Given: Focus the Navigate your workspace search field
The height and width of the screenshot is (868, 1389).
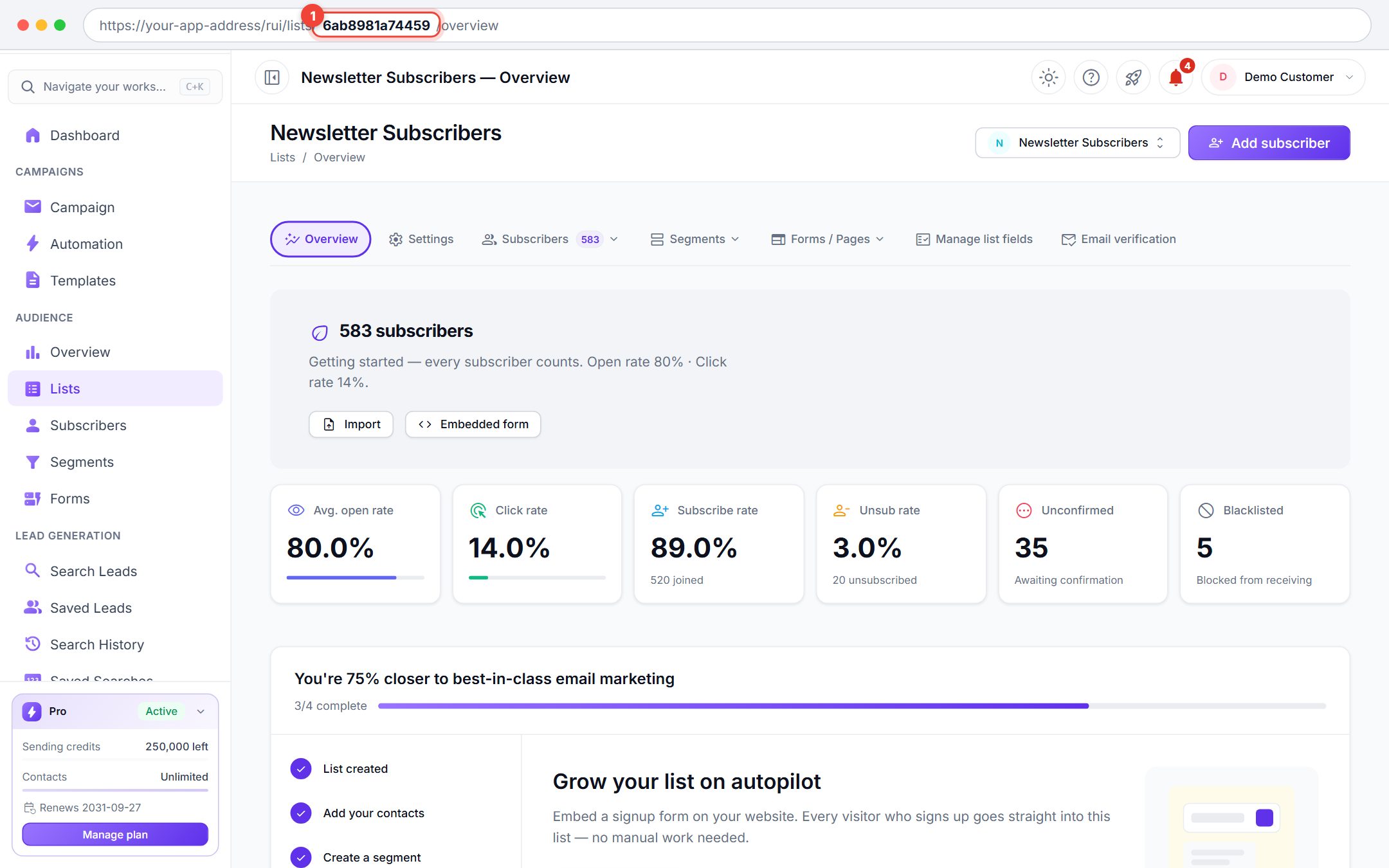Looking at the screenshot, I should pyautogui.click(x=115, y=87).
